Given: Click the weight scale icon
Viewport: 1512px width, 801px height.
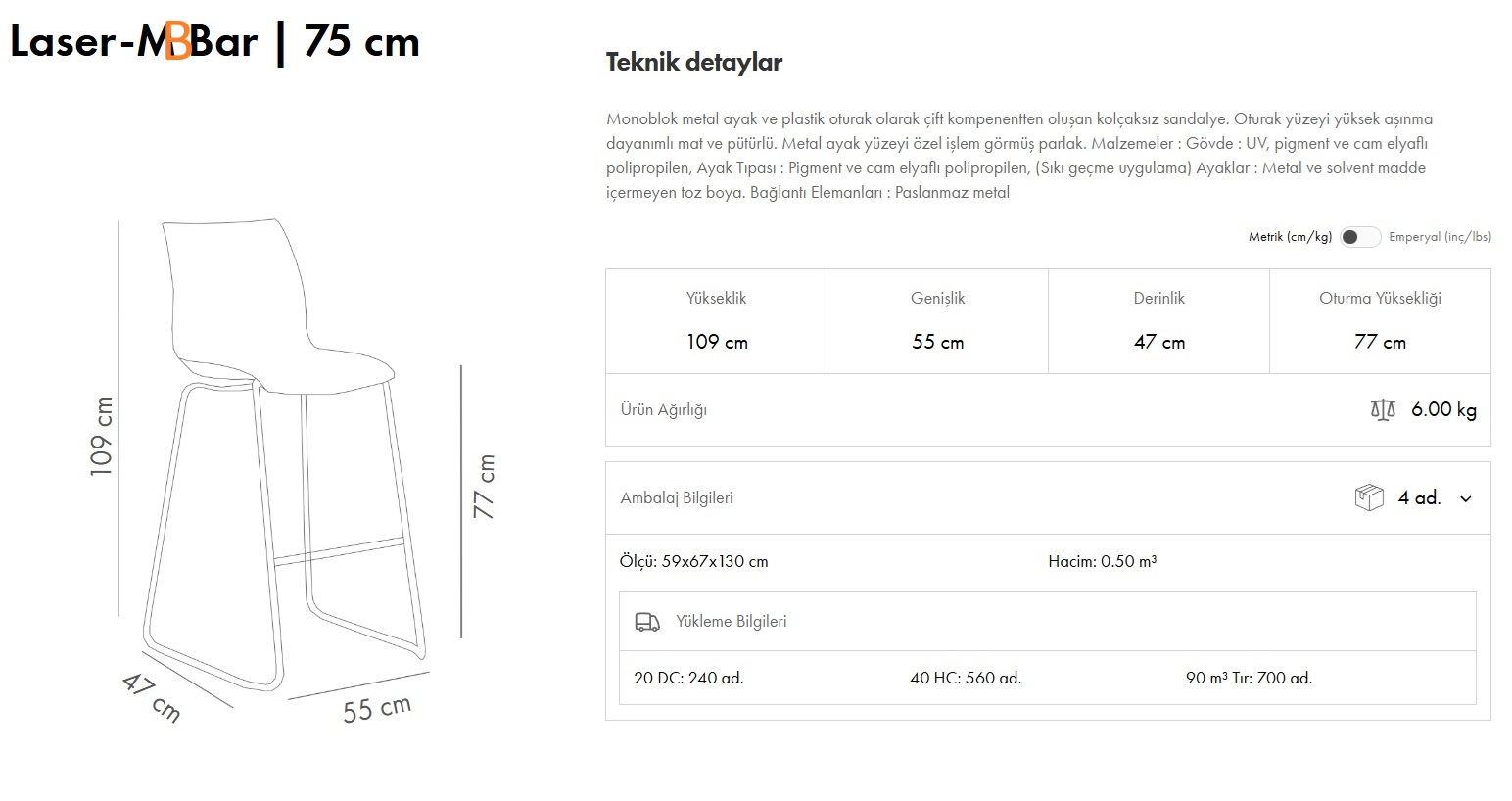Looking at the screenshot, I should click(1383, 409).
